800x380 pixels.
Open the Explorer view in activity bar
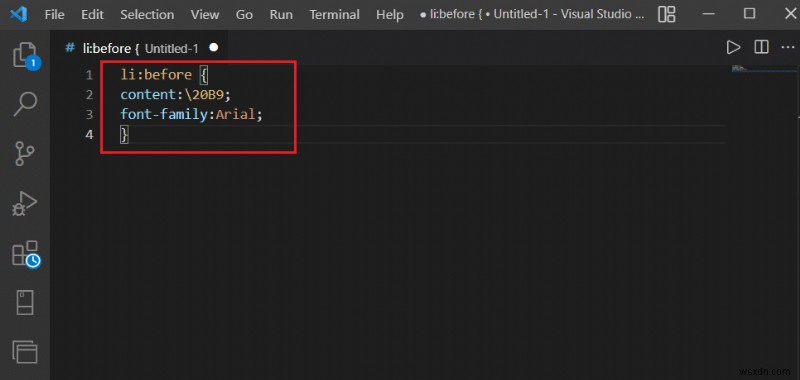(26, 55)
